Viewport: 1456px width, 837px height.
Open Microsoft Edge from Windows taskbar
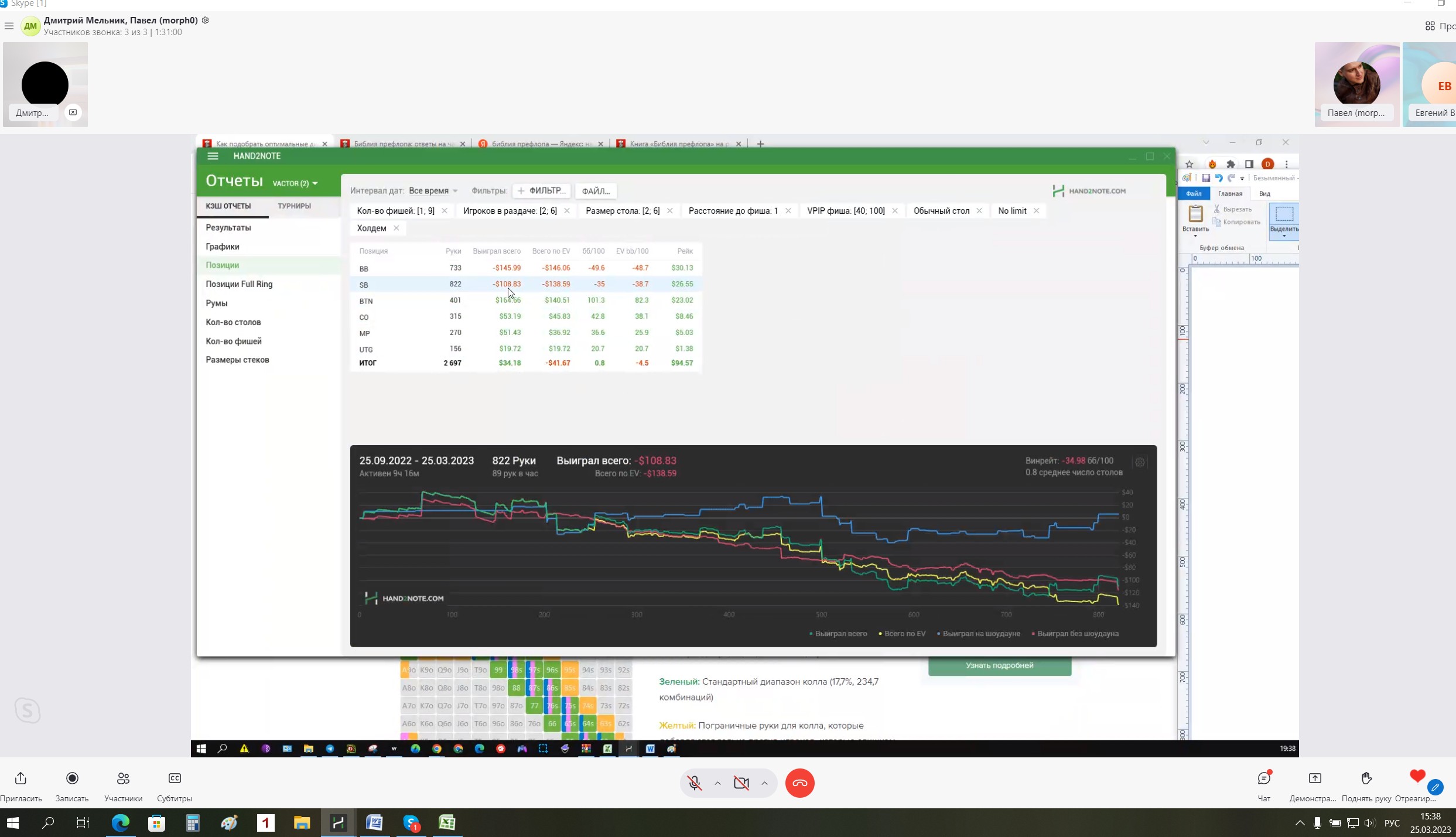pyautogui.click(x=121, y=823)
